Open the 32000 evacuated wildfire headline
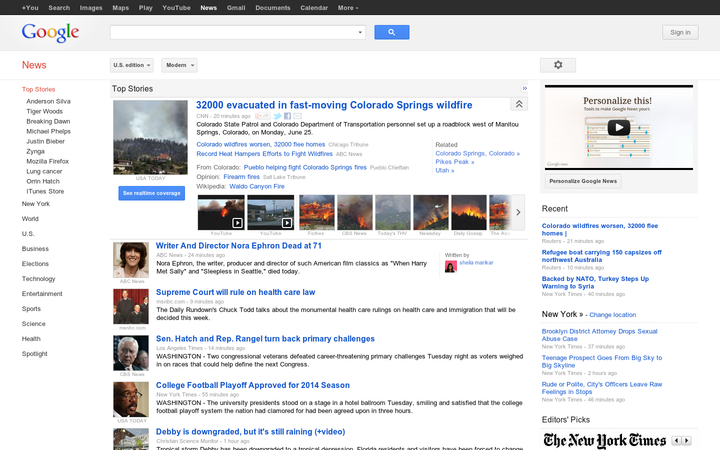 pyautogui.click(x=334, y=105)
